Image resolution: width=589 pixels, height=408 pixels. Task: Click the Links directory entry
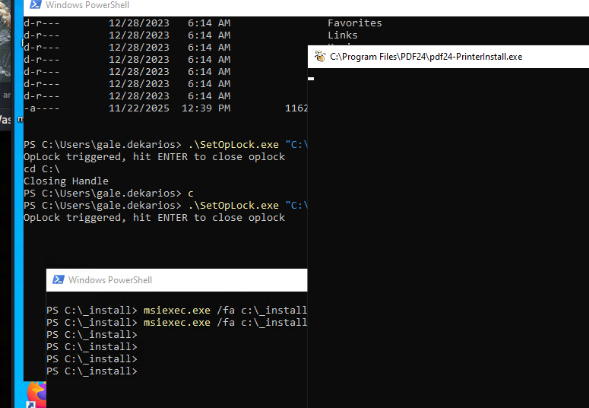pos(343,35)
